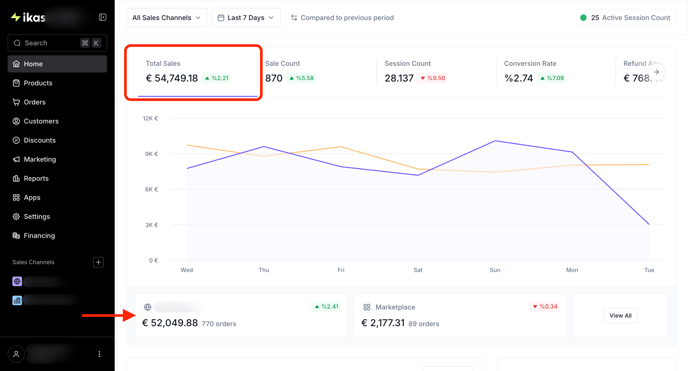Click the Sales Channels section label
The height and width of the screenshot is (371, 688).
click(33, 262)
